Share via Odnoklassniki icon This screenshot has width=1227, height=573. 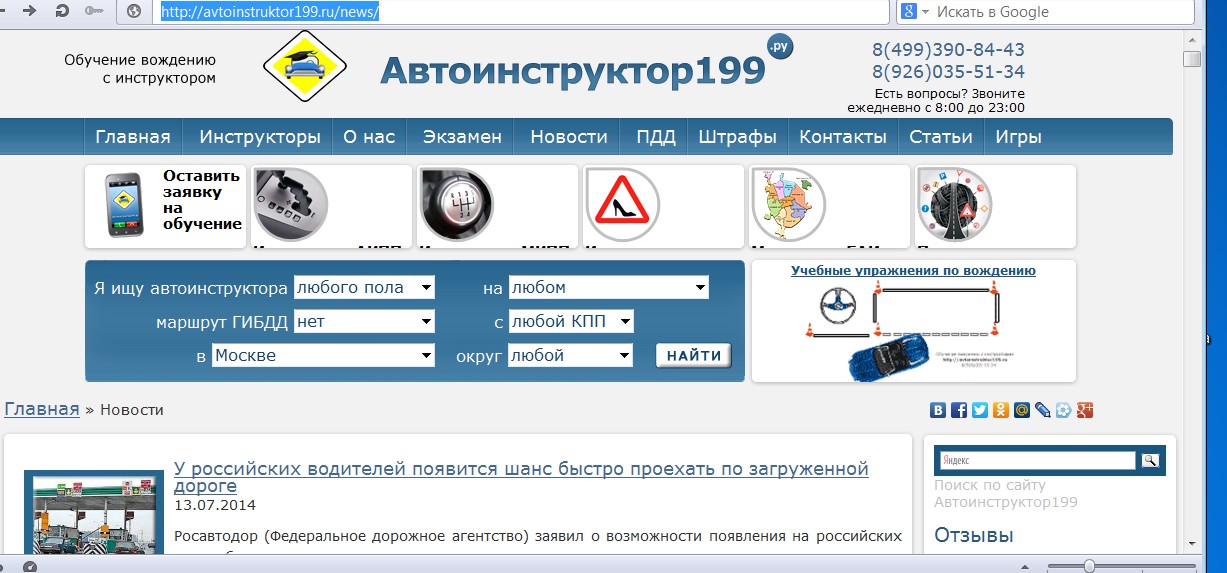coord(1001,410)
